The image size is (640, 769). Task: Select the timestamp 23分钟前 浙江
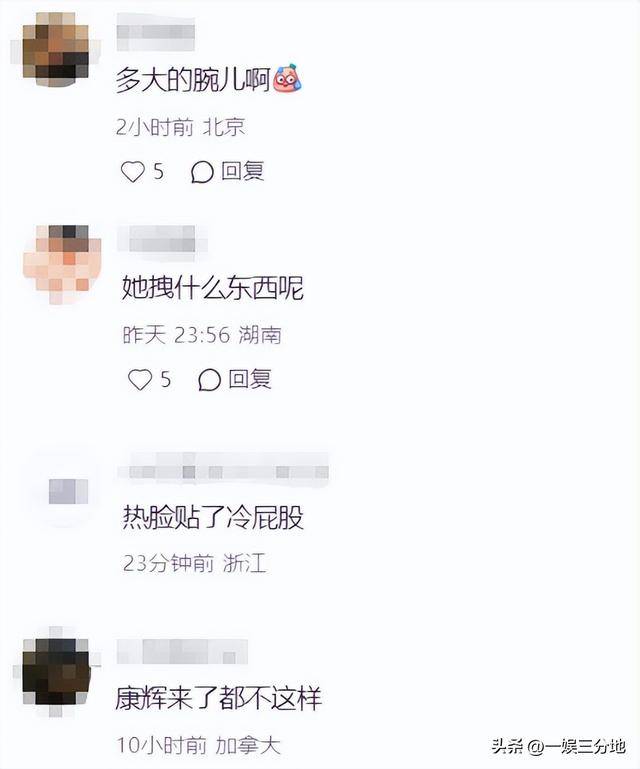[195, 563]
